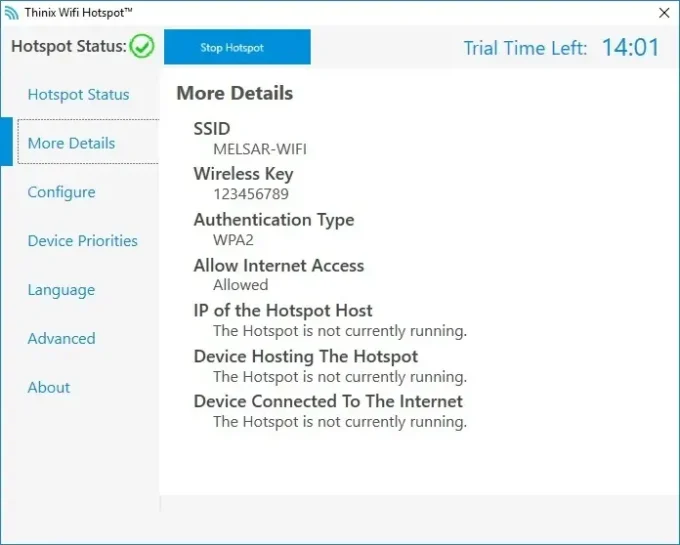Select the More Details sidebar tab
Image resolution: width=680 pixels, height=545 pixels.
pyautogui.click(x=72, y=143)
